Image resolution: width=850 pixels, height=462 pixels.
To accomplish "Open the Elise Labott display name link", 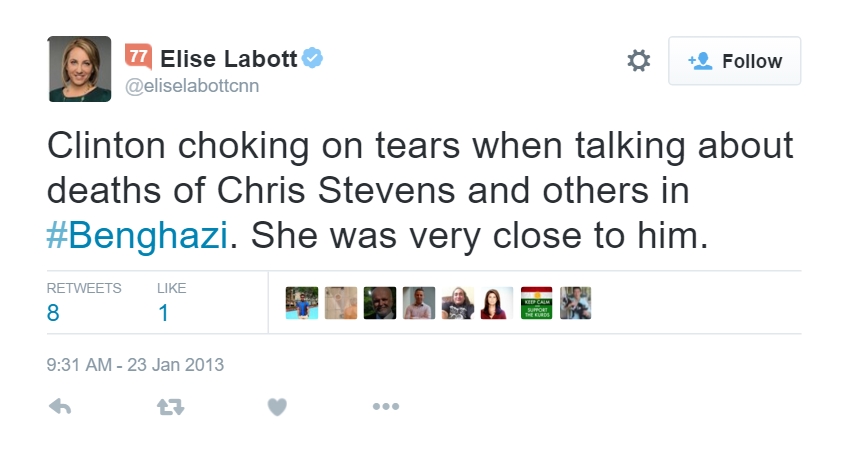I will pyautogui.click(x=228, y=58).
